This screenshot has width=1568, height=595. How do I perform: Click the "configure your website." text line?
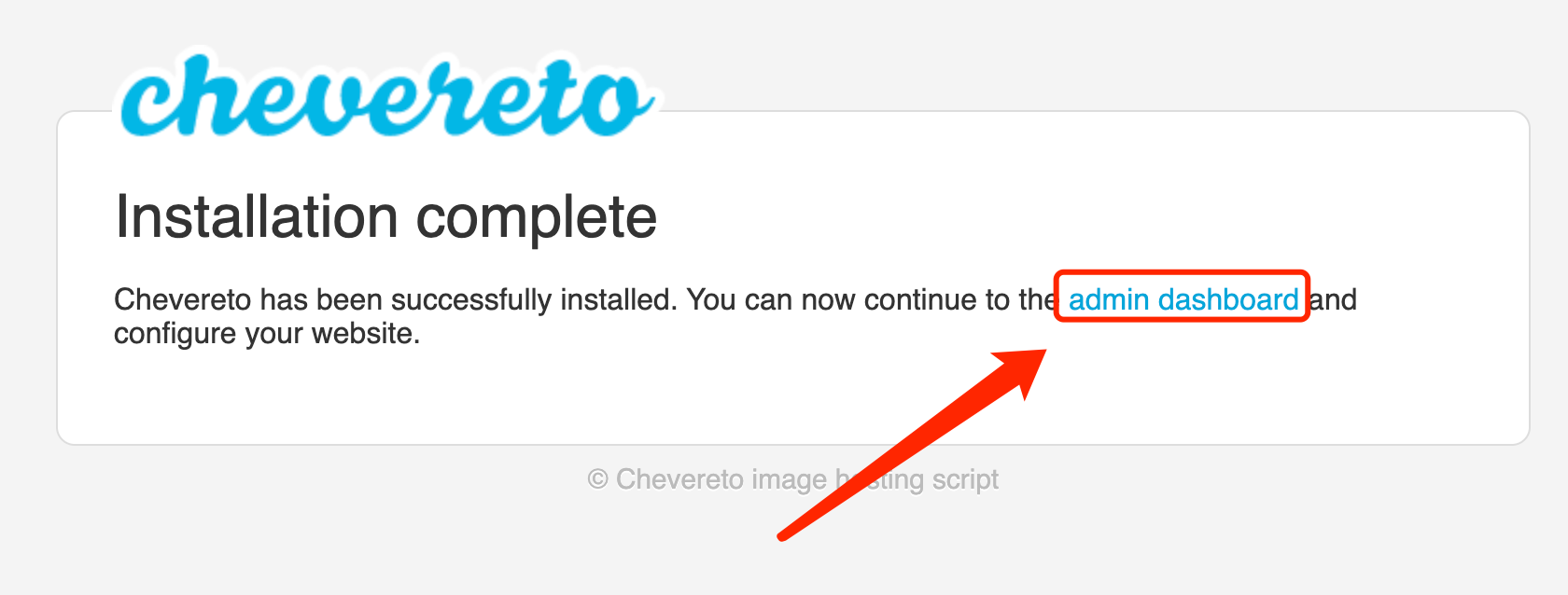(267, 333)
